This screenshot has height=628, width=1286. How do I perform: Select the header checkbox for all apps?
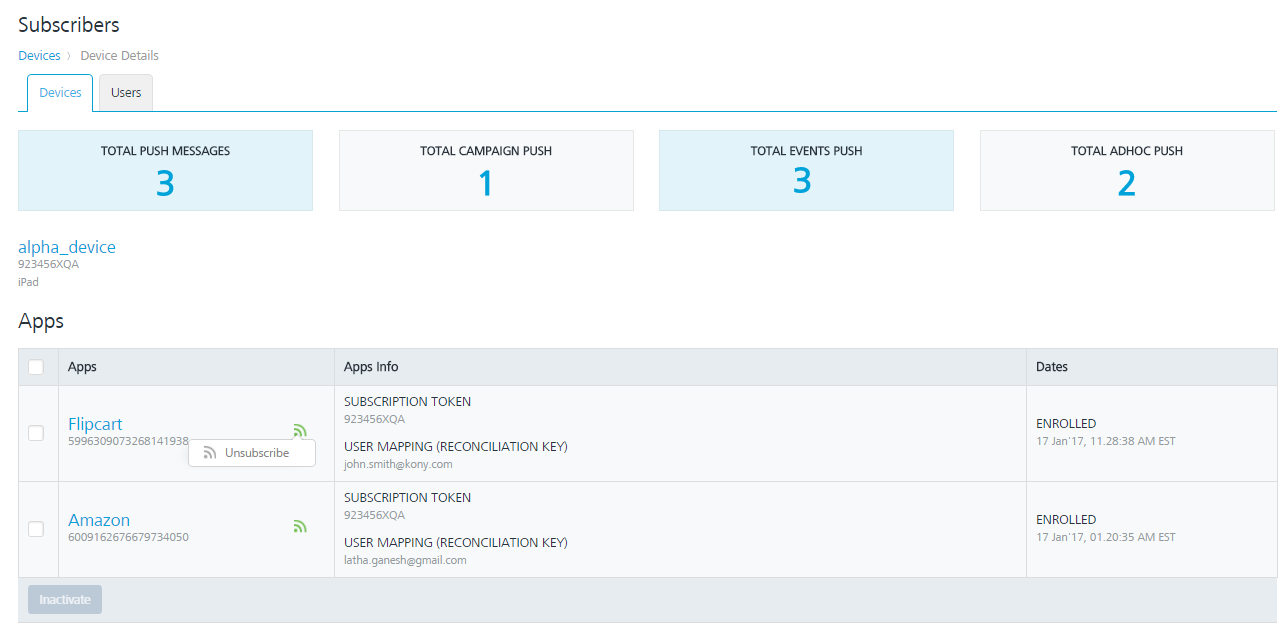36,367
